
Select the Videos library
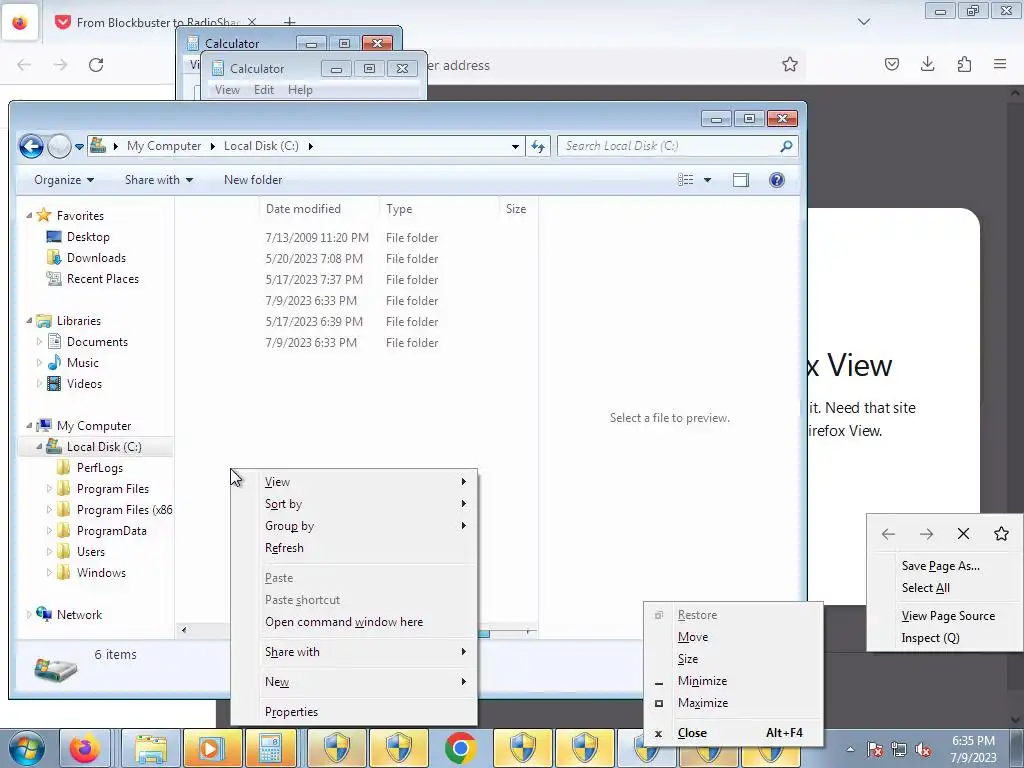84,384
